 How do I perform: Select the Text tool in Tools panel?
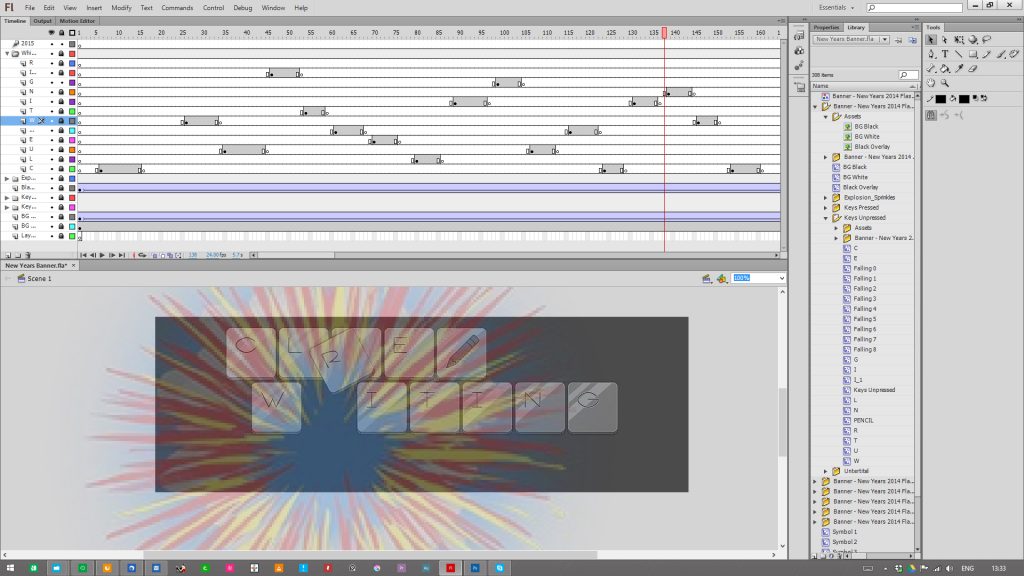(944, 54)
